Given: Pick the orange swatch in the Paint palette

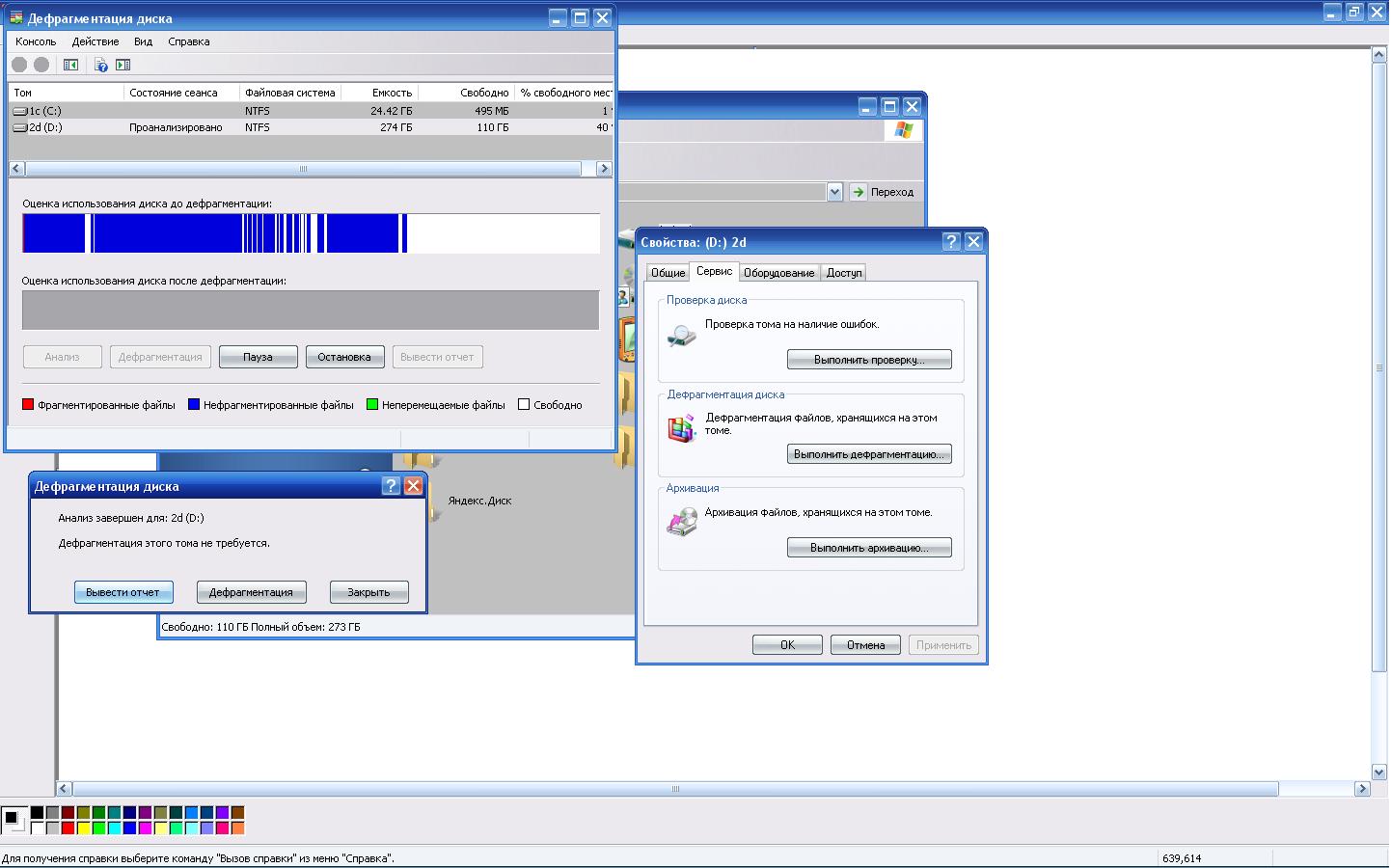Looking at the screenshot, I should (237, 828).
